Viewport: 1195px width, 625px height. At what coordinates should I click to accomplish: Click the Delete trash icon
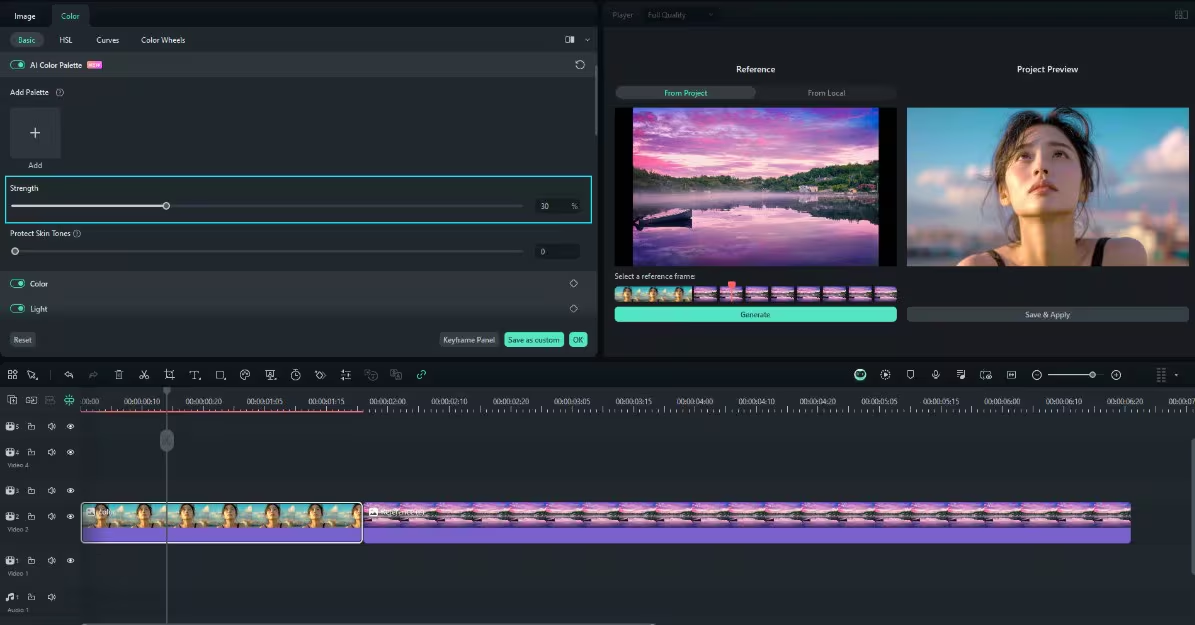[119, 375]
